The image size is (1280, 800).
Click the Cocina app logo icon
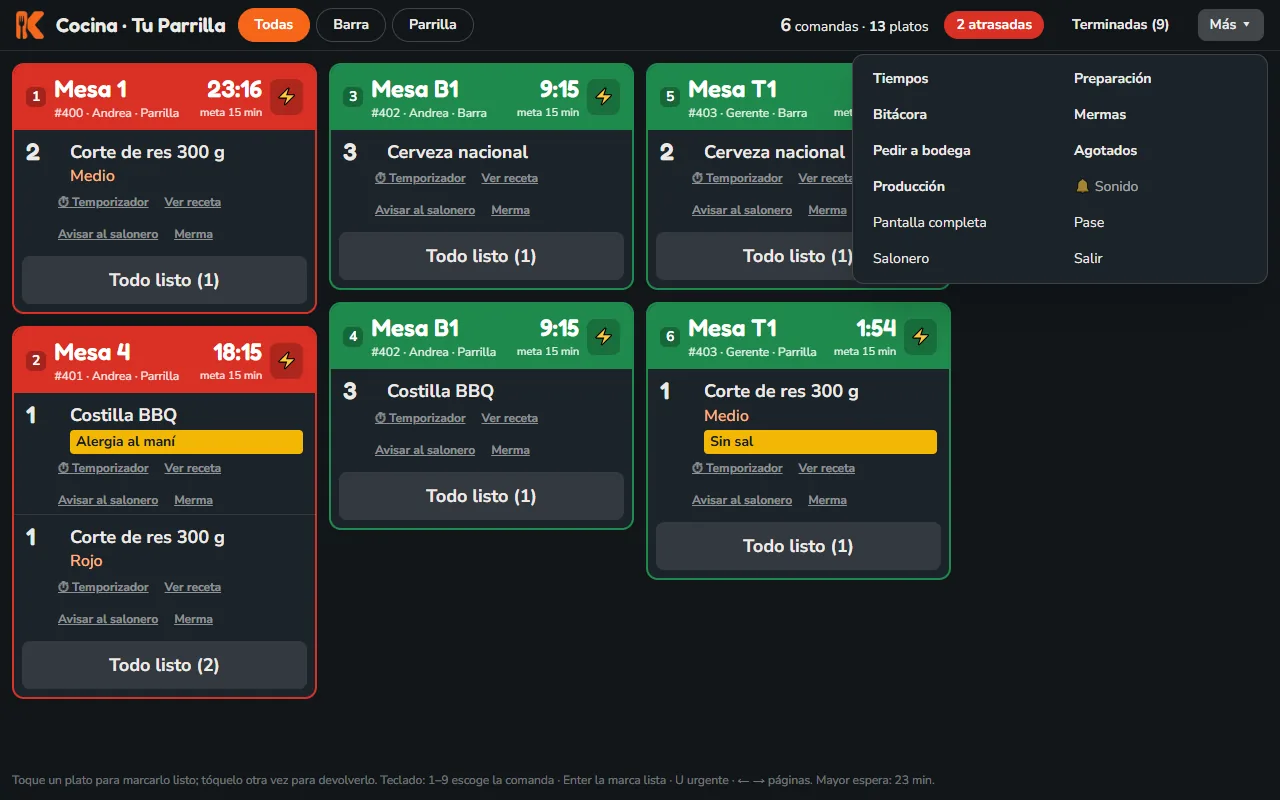pos(30,25)
